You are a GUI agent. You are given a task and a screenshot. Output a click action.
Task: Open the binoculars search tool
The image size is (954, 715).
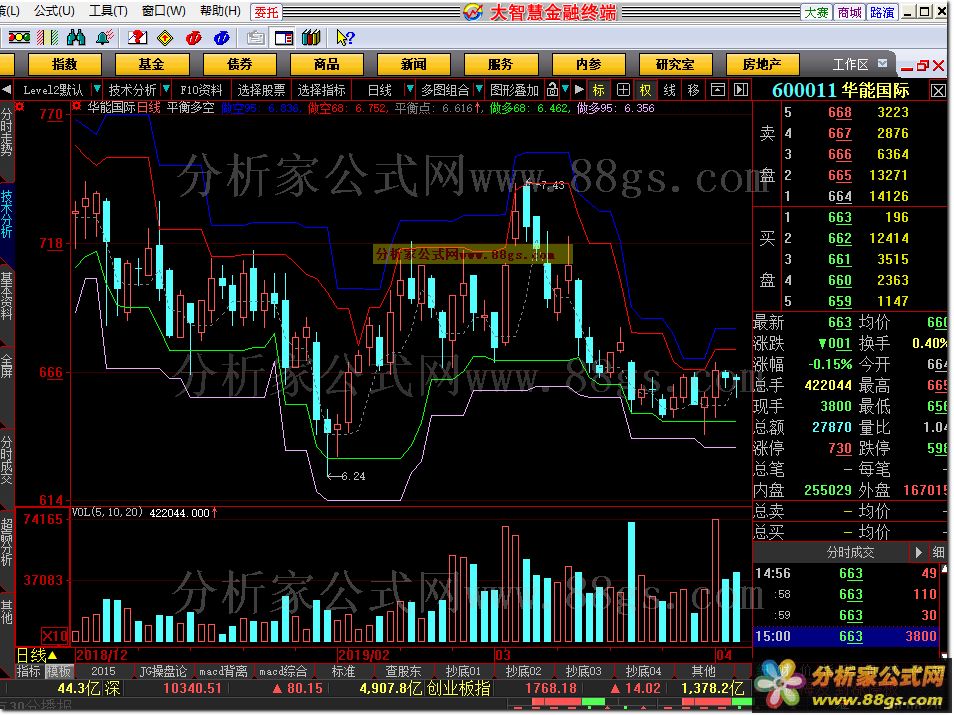pyautogui.click(x=76, y=38)
